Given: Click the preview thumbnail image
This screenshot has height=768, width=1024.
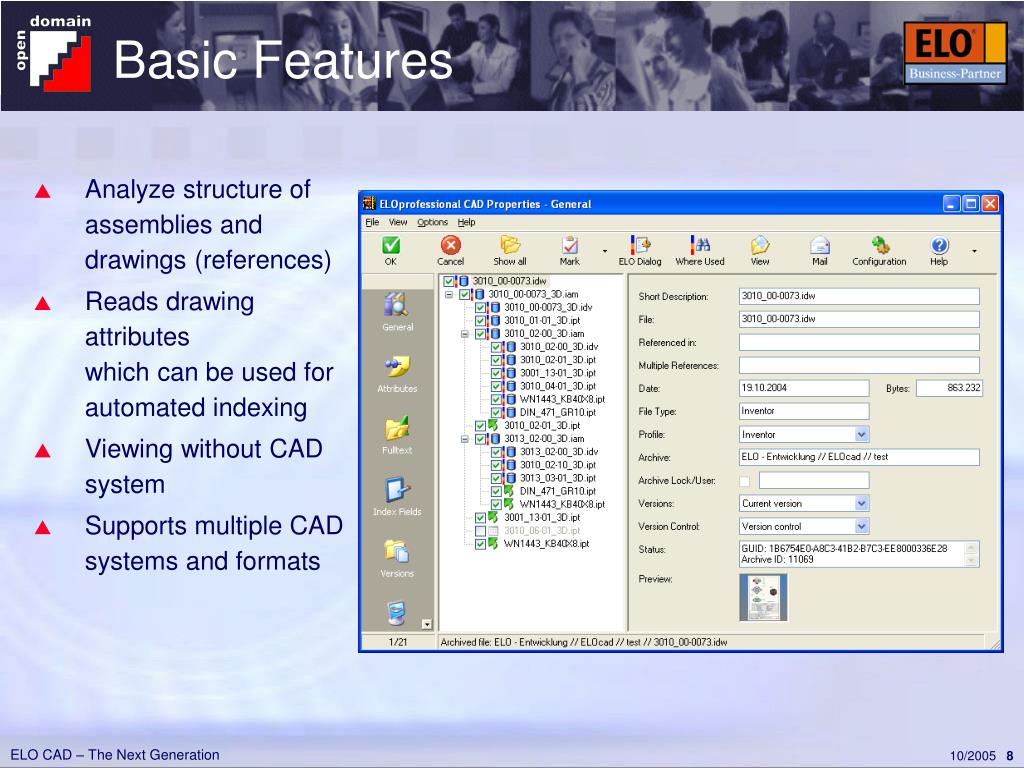Looking at the screenshot, I should [763, 598].
